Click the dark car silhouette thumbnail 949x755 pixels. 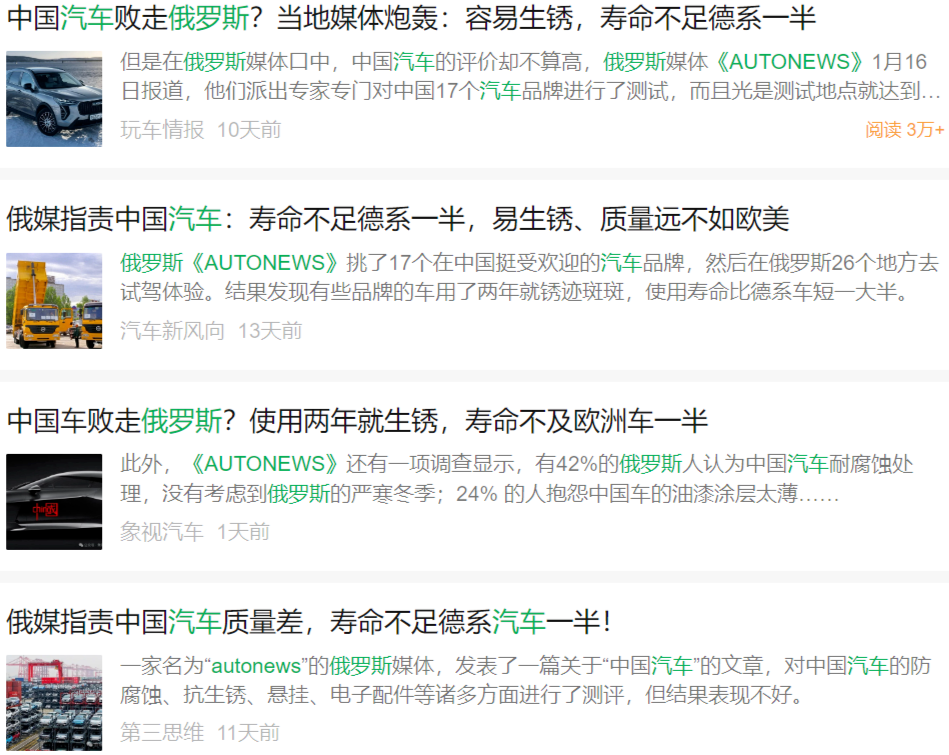coord(54,501)
